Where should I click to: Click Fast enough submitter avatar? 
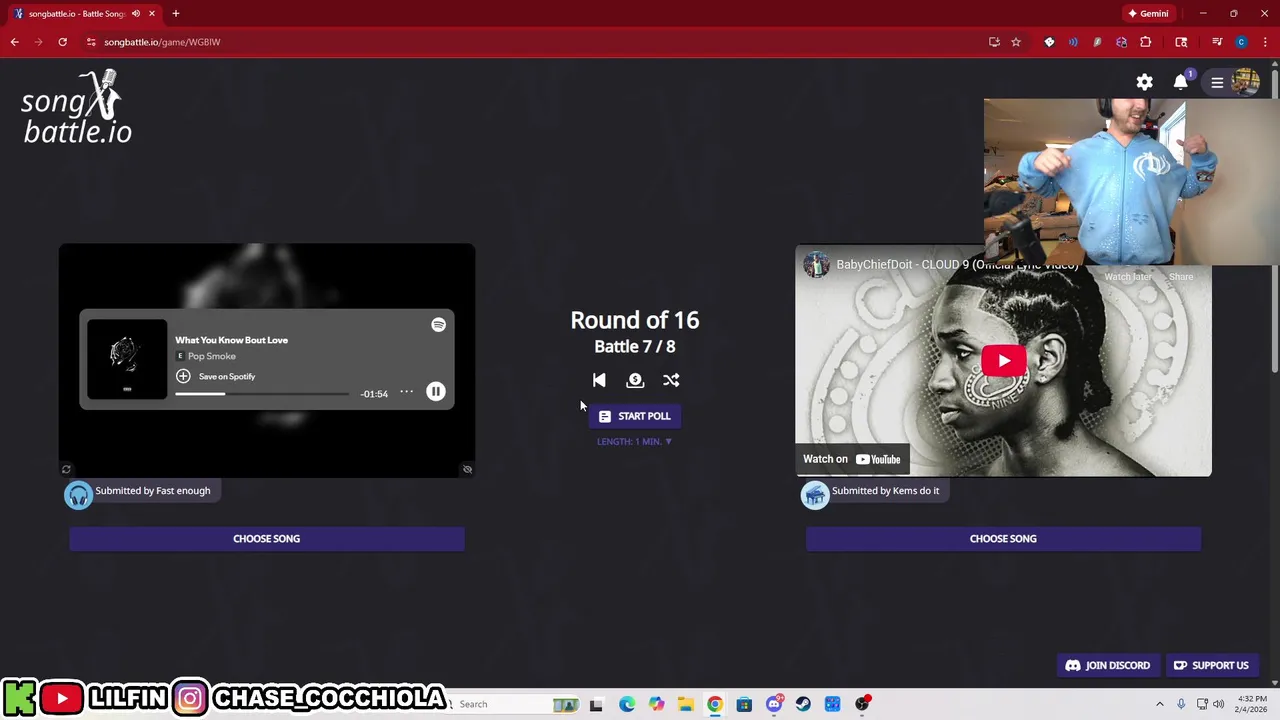[x=79, y=495]
